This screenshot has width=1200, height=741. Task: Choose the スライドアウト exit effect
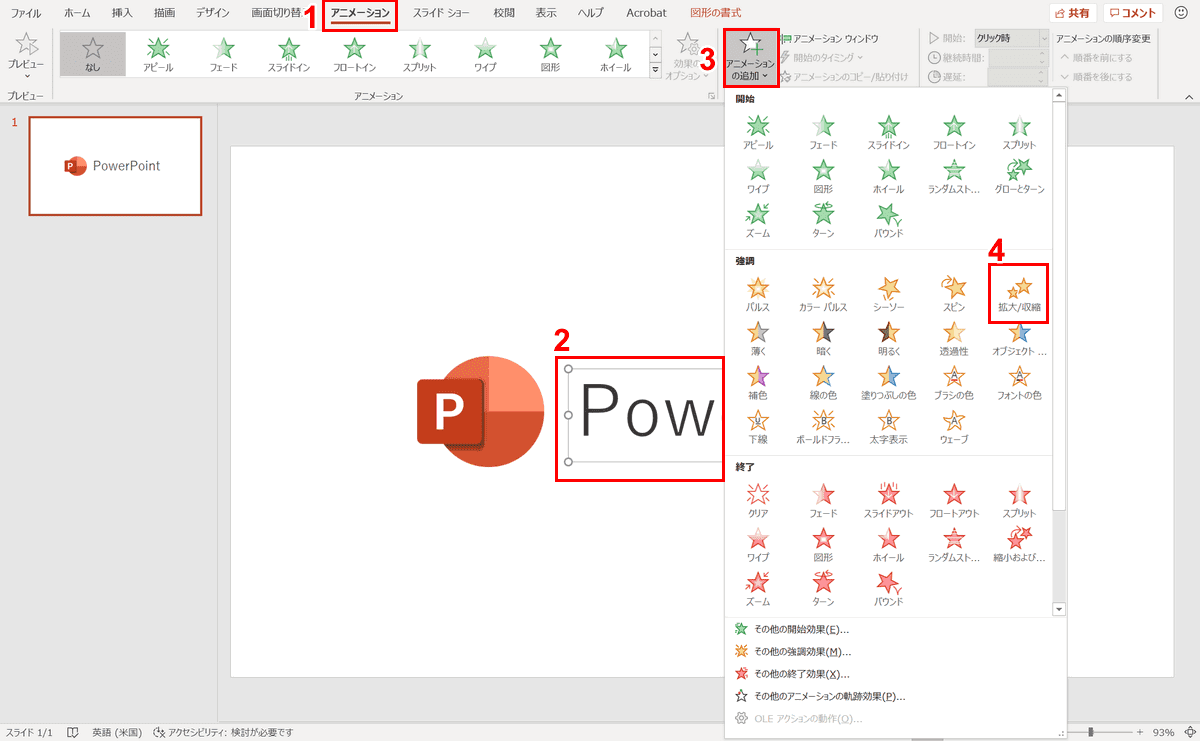[889, 501]
